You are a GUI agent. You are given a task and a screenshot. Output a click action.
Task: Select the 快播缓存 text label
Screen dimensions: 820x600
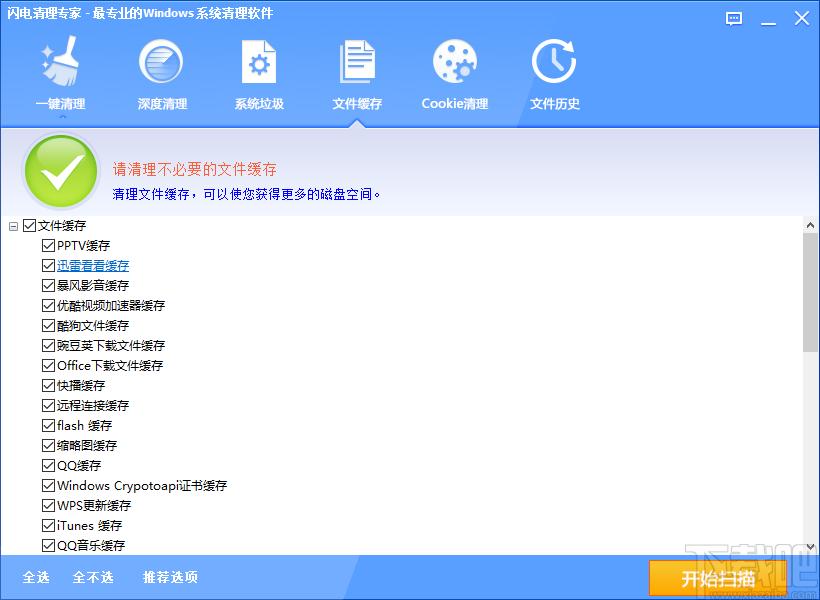tap(81, 386)
